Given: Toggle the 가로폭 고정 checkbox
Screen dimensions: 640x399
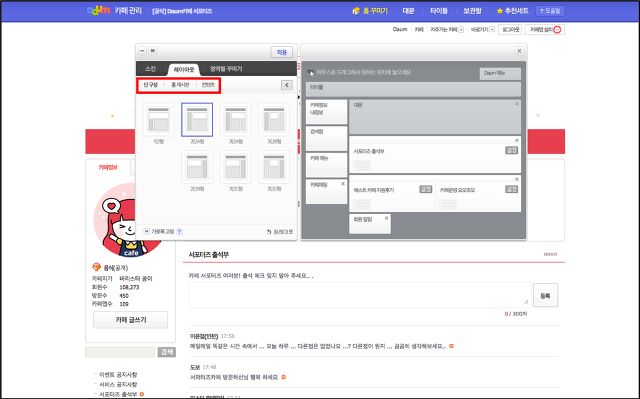Looking at the screenshot, I should [147, 231].
